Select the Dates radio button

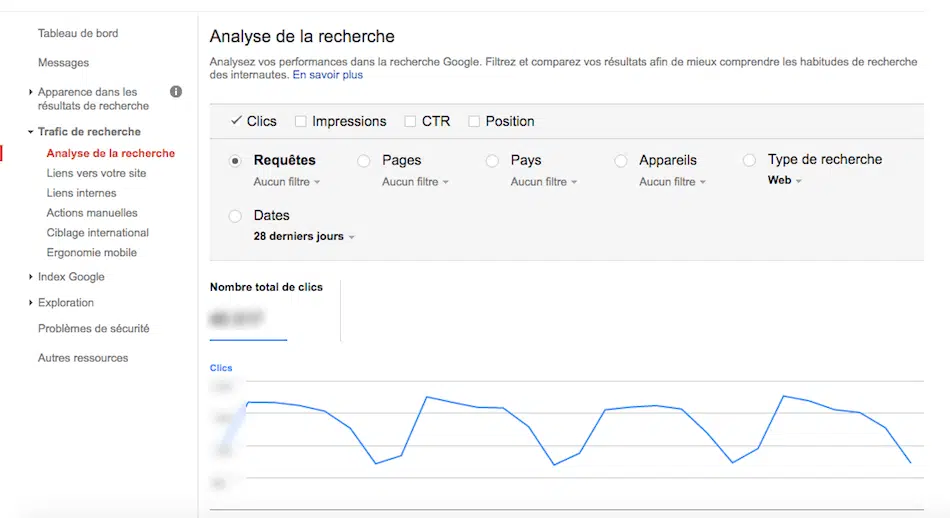(x=236, y=216)
